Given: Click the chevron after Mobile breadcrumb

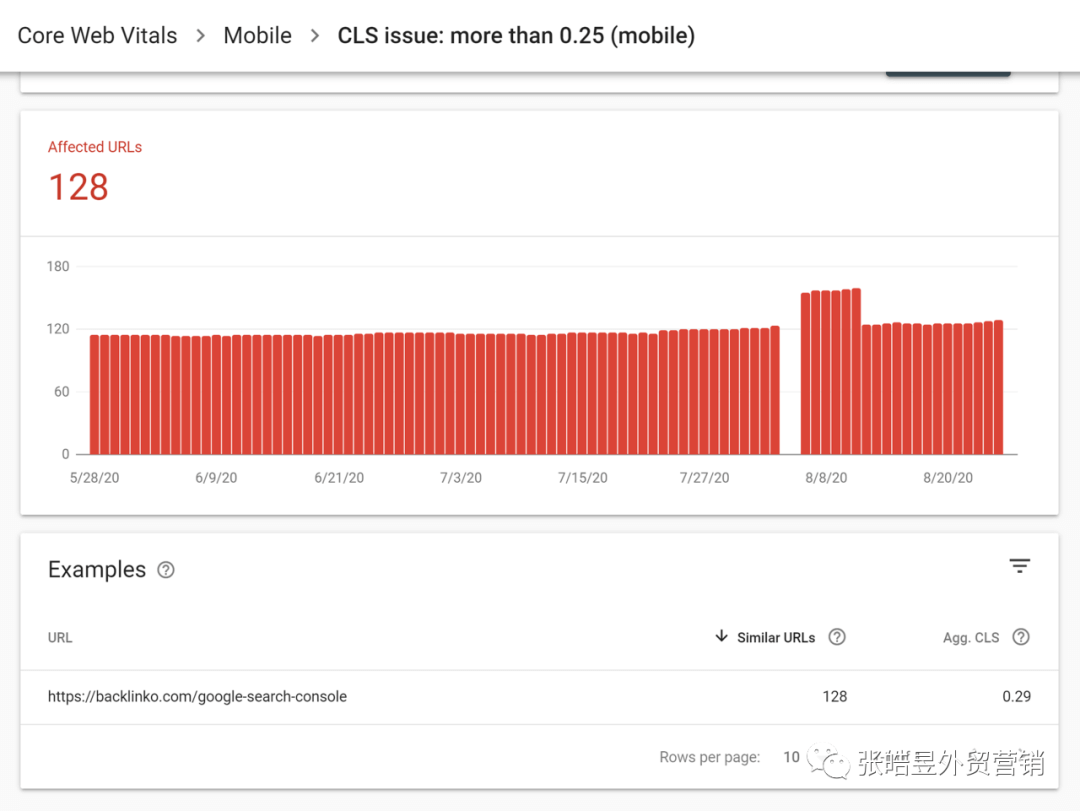Looking at the screenshot, I should click(315, 35).
